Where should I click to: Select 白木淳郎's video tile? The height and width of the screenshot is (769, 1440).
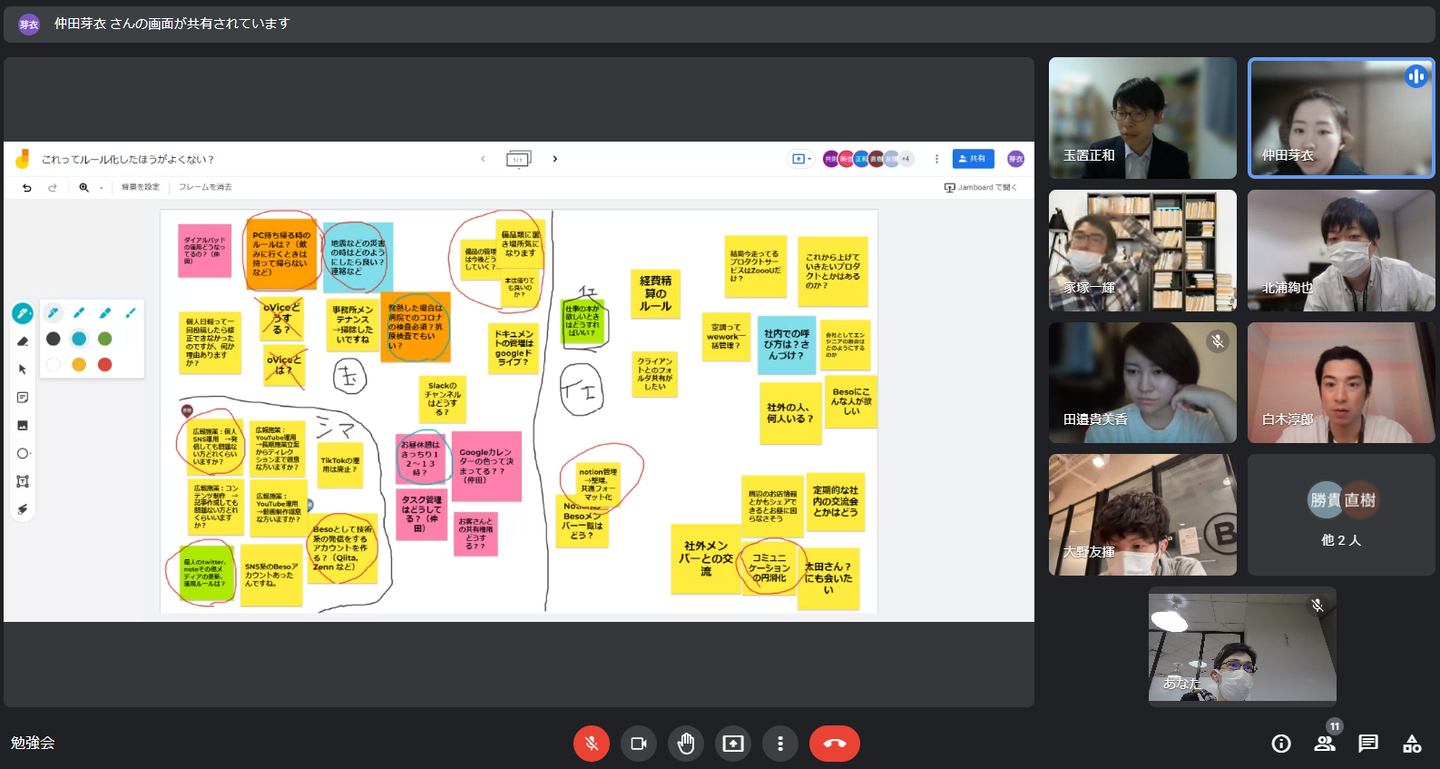[1341, 382]
